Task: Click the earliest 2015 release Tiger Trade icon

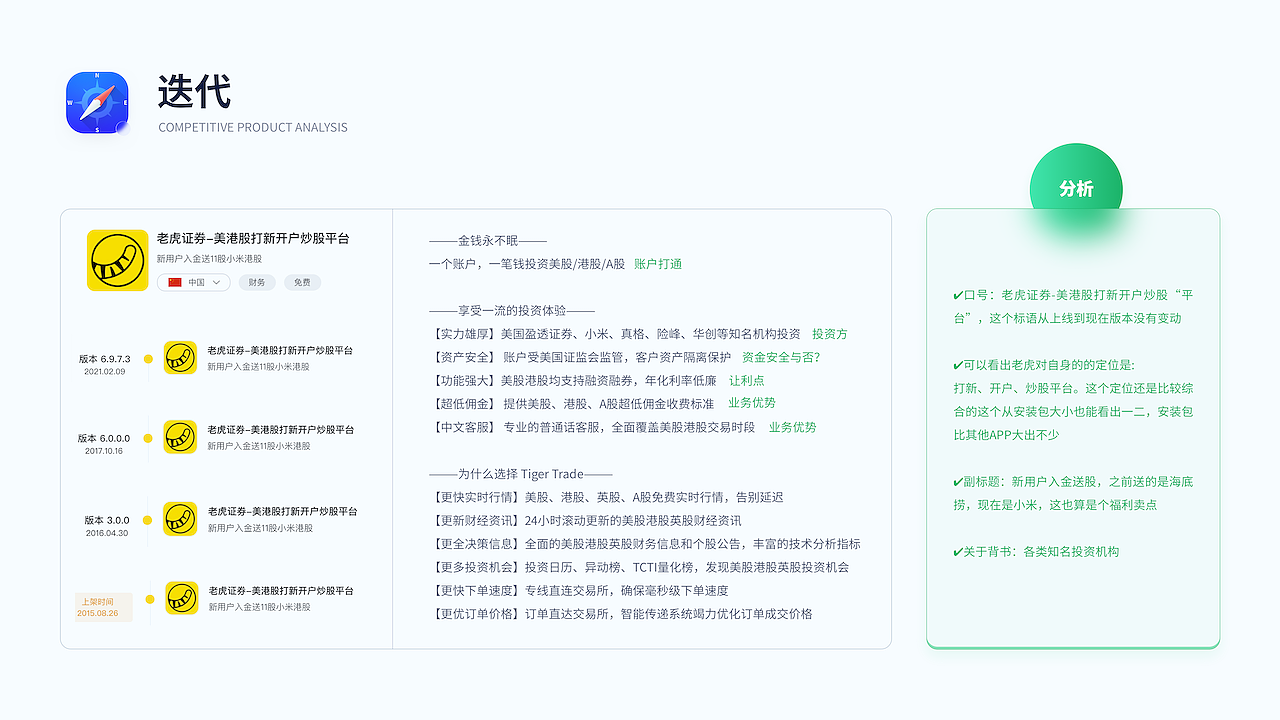Action: tap(180, 598)
